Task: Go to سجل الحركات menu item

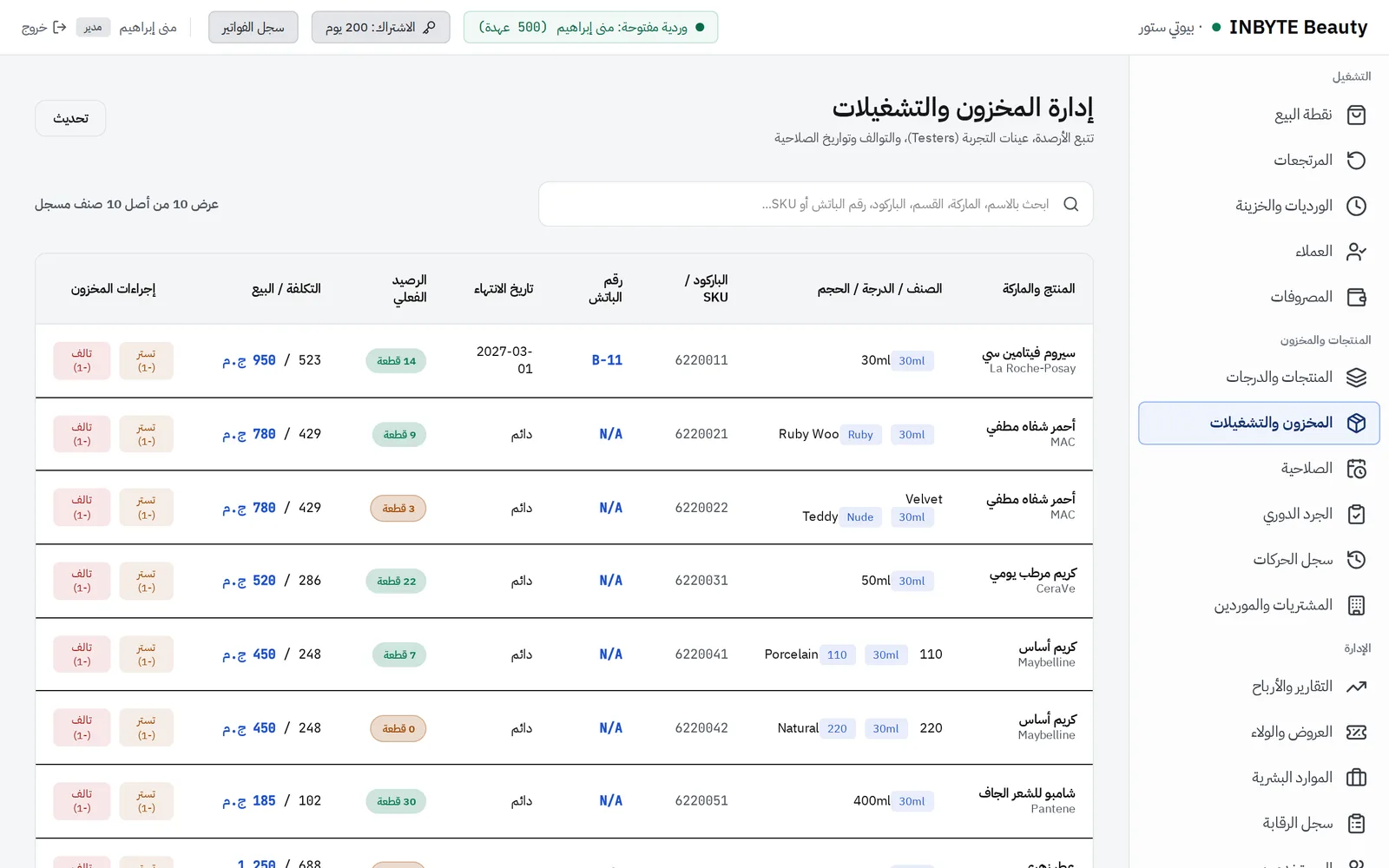Action: [1259, 560]
